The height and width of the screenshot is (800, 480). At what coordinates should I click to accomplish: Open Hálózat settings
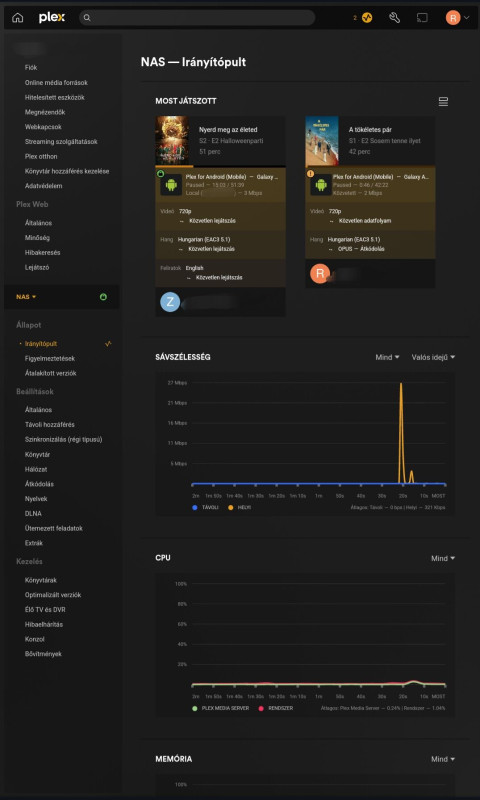pyautogui.click(x=36, y=469)
